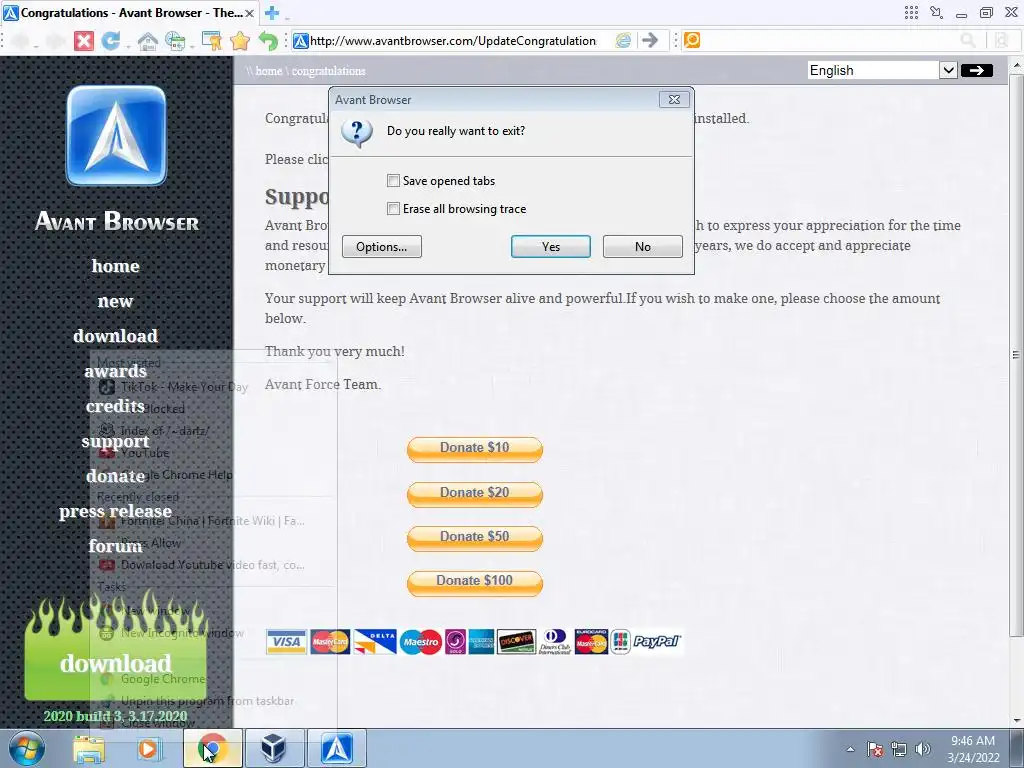Open the donate sidebar link
This screenshot has height=768, width=1024.
coord(116,476)
